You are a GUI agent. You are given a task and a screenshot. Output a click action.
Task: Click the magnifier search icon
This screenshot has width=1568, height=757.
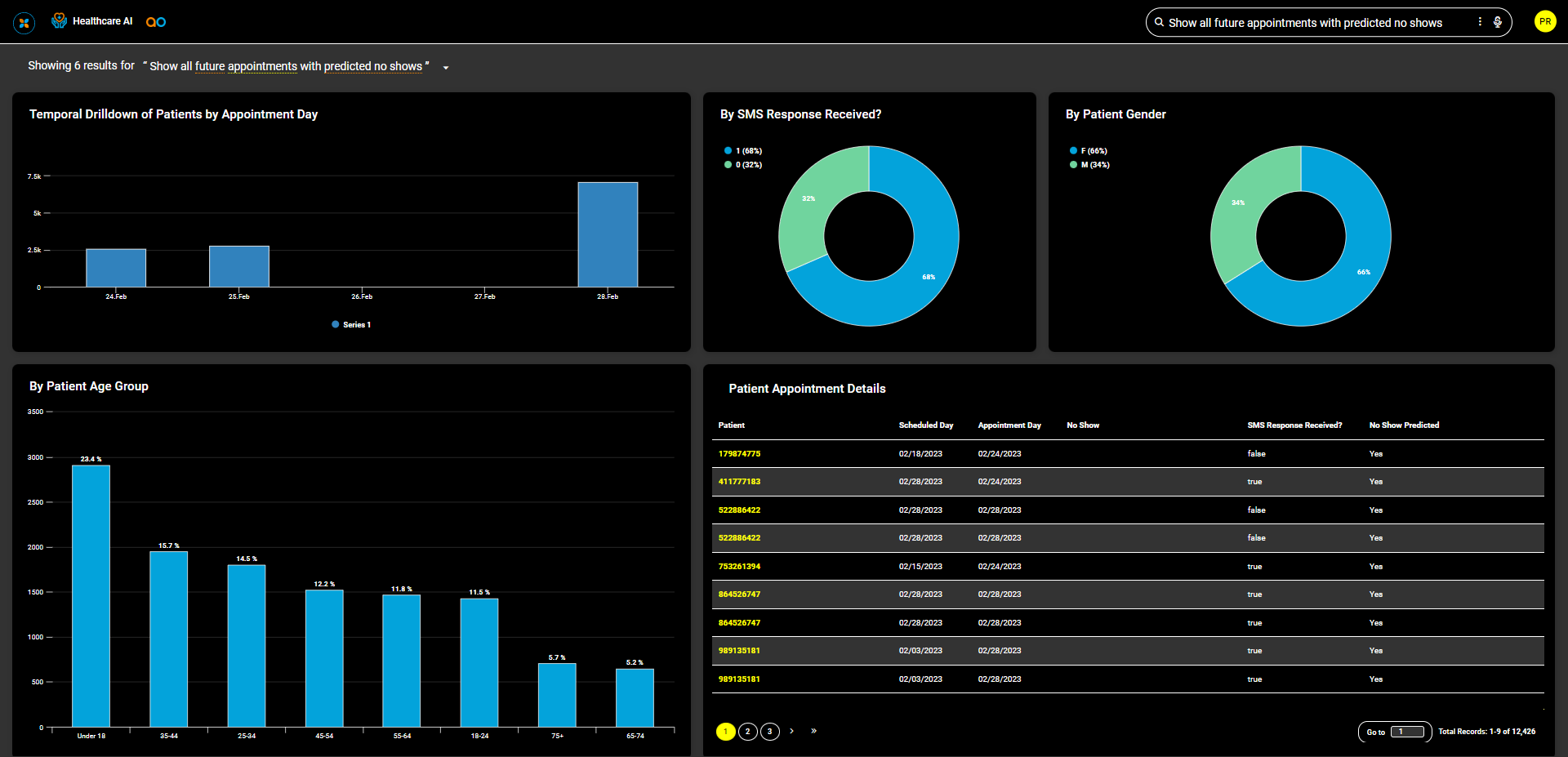[1159, 23]
